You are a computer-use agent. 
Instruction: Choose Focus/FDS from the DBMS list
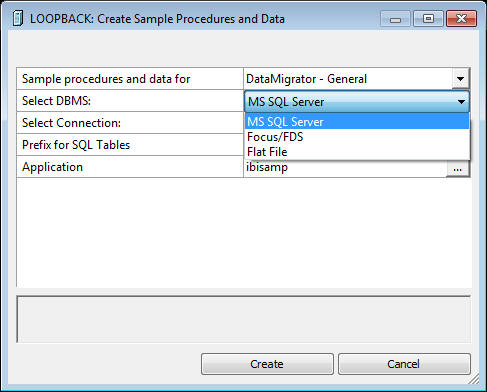[x=357, y=137]
